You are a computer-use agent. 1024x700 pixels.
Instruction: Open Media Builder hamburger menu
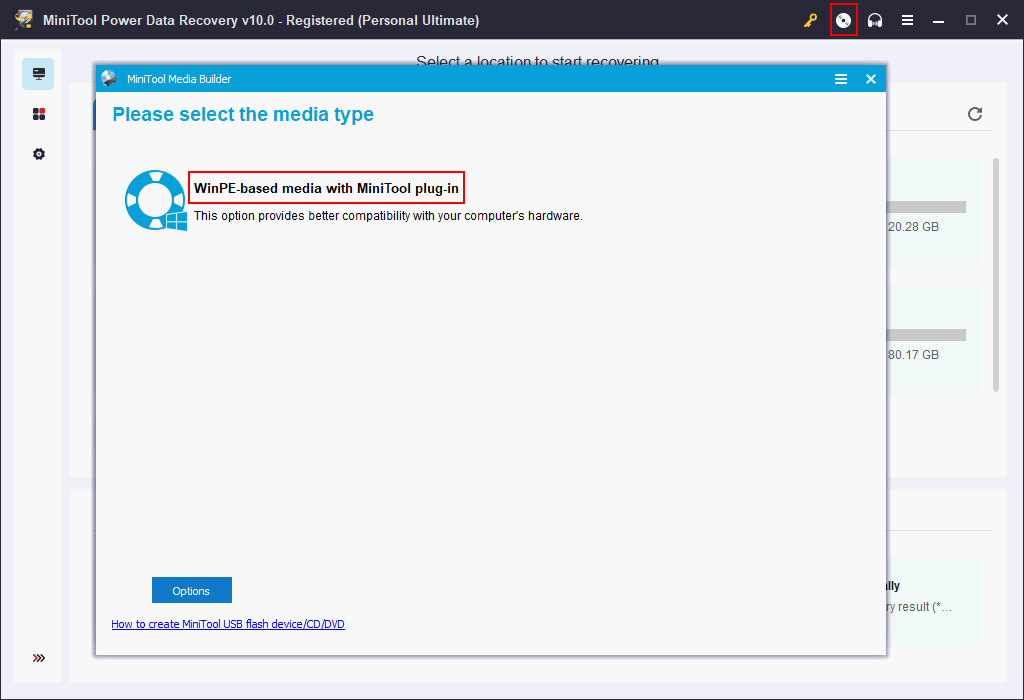point(840,79)
